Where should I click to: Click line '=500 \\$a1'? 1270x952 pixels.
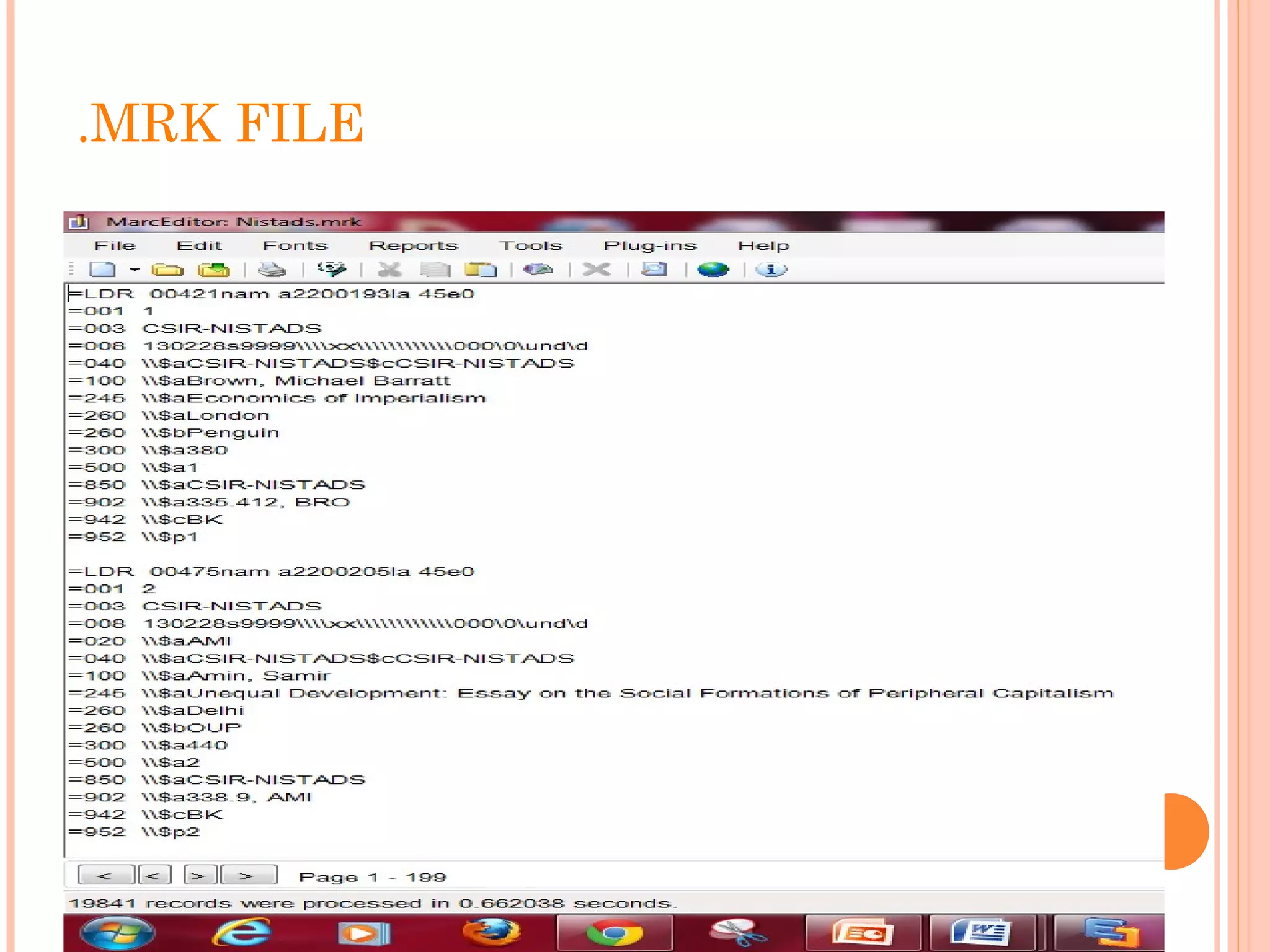(133, 467)
